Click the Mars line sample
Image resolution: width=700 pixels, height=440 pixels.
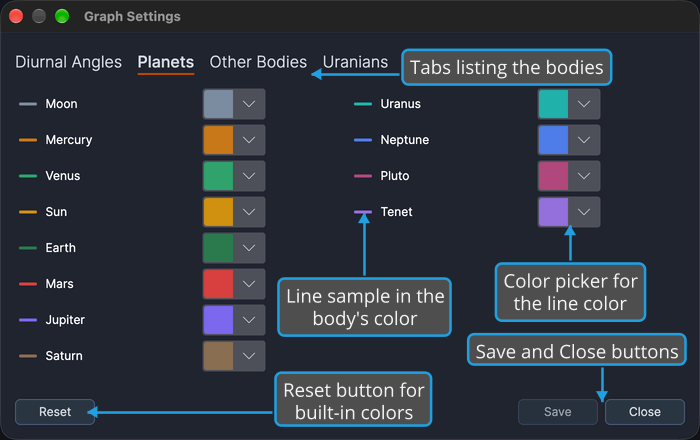[x=28, y=284]
